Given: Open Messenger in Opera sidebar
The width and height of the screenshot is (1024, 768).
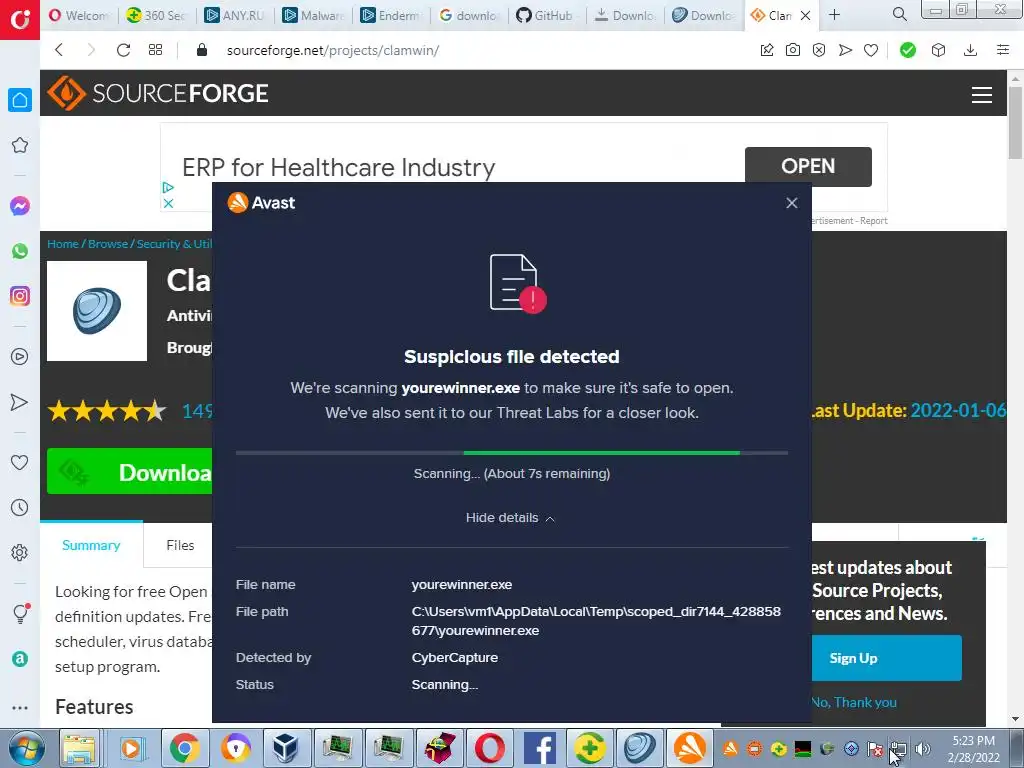Looking at the screenshot, I should [20, 206].
